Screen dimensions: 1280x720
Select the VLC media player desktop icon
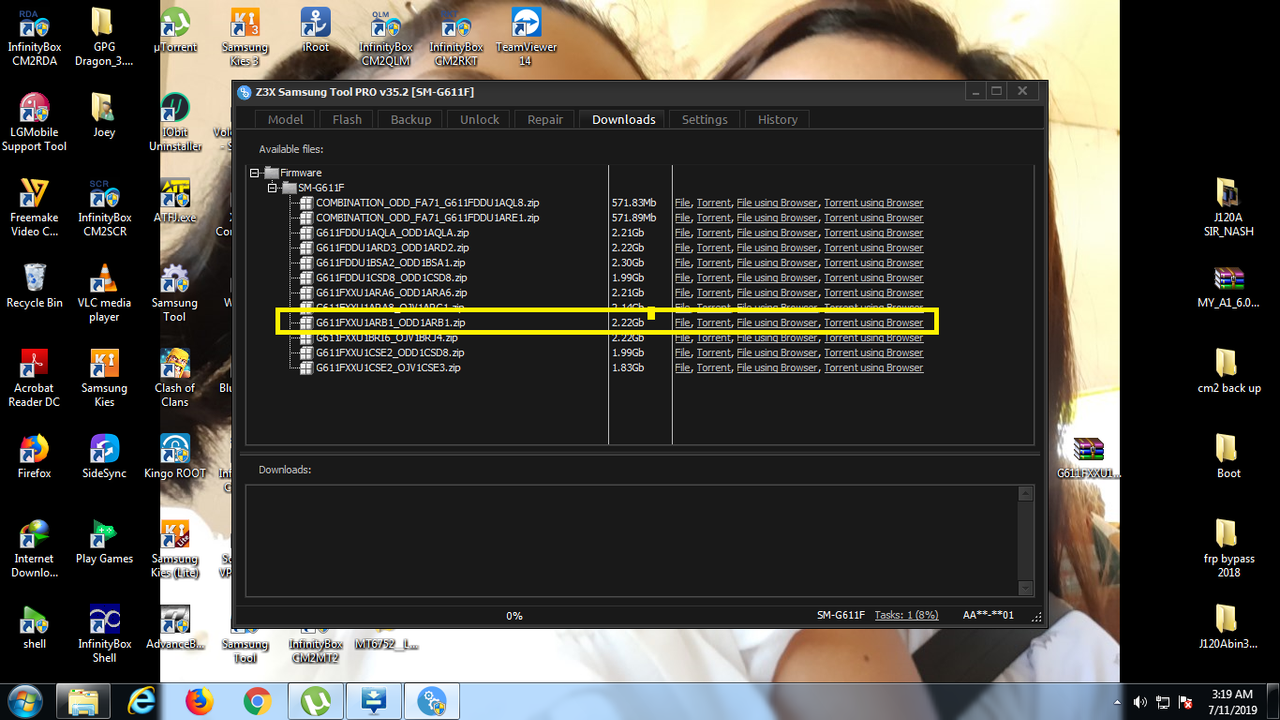104,293
